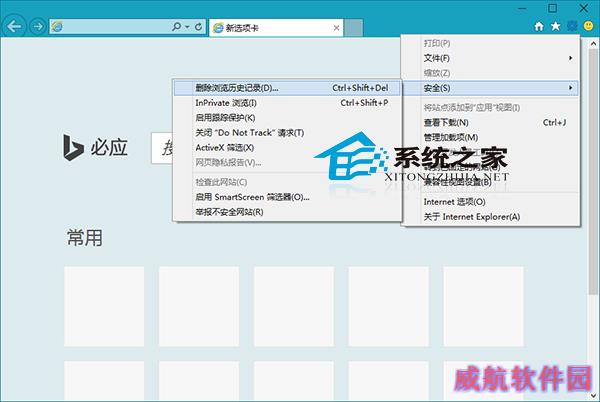Choose 查看下载(N) from the Tools menu
The image size is (600, 402).
click(491, 122)
